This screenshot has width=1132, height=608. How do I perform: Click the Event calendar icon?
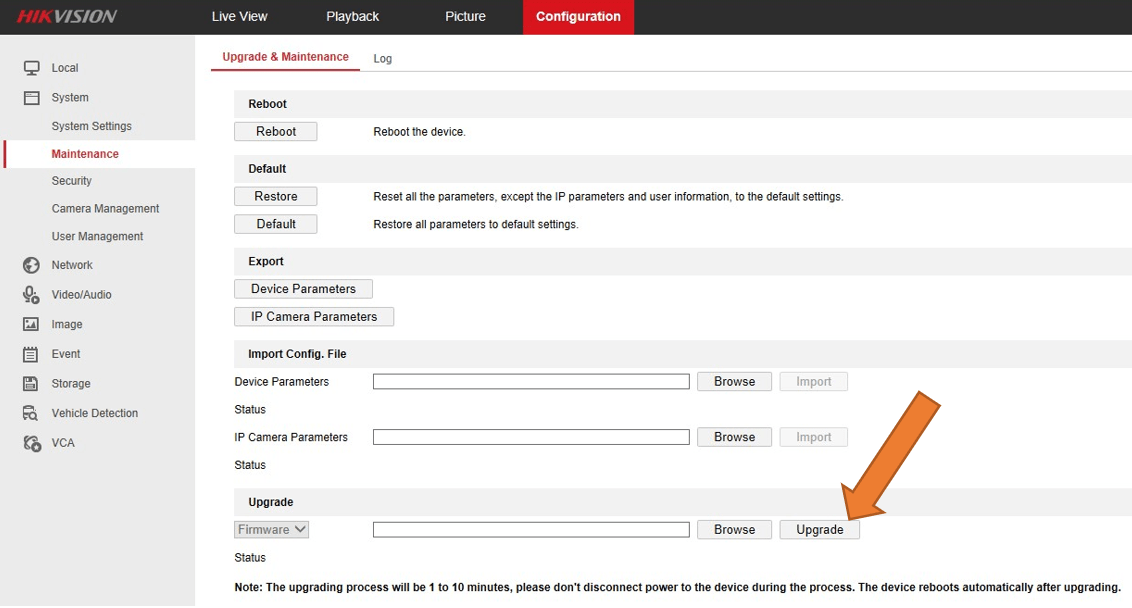(x=31, y=354)
